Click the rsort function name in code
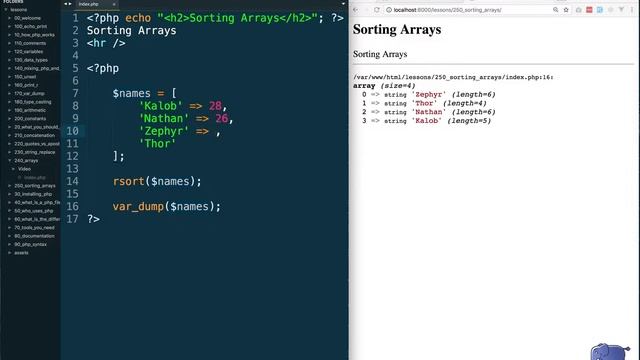 pyautogui.click(x=129, y=181)
